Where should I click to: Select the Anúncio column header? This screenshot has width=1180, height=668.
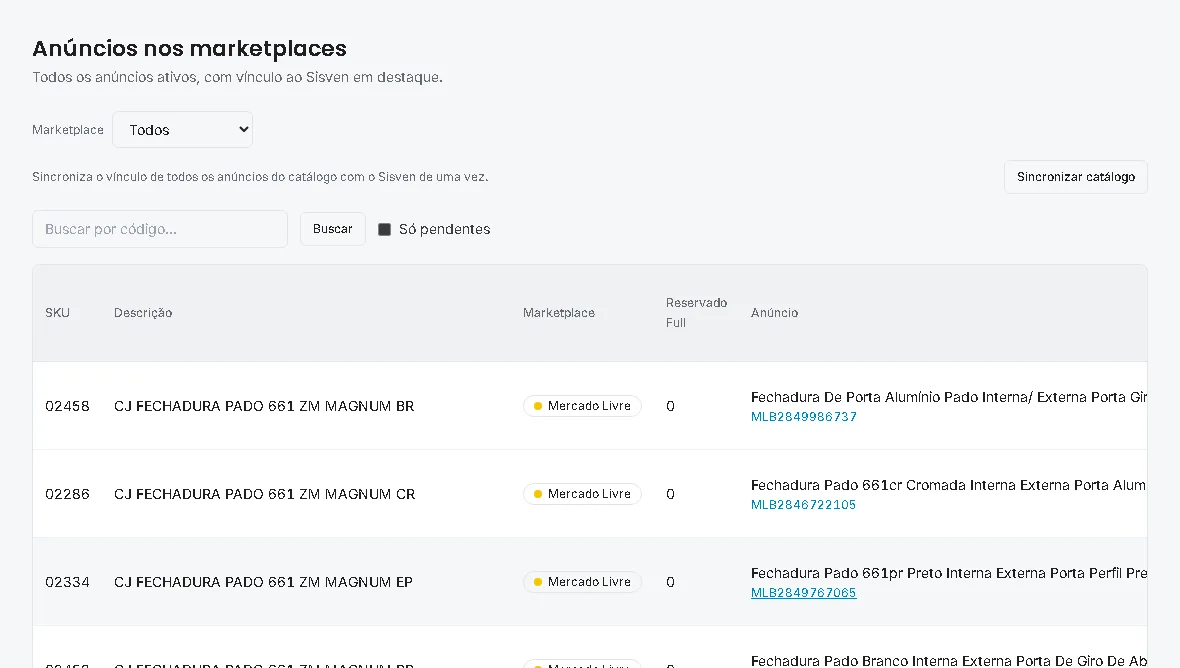point(774,313)
